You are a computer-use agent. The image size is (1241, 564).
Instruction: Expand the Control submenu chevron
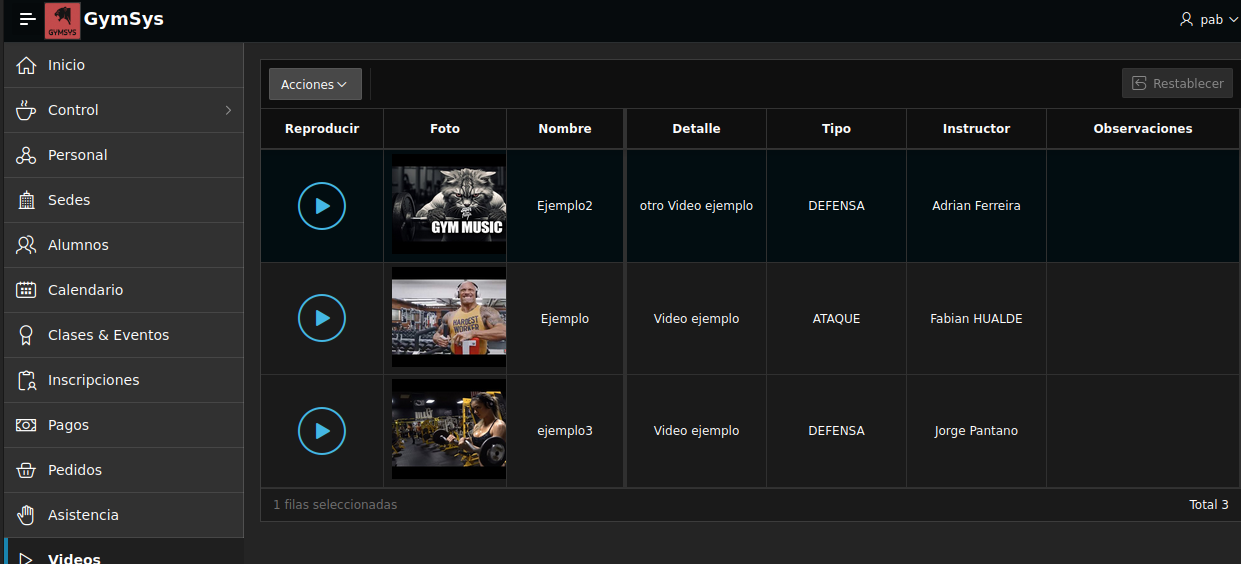pos(228,110)
